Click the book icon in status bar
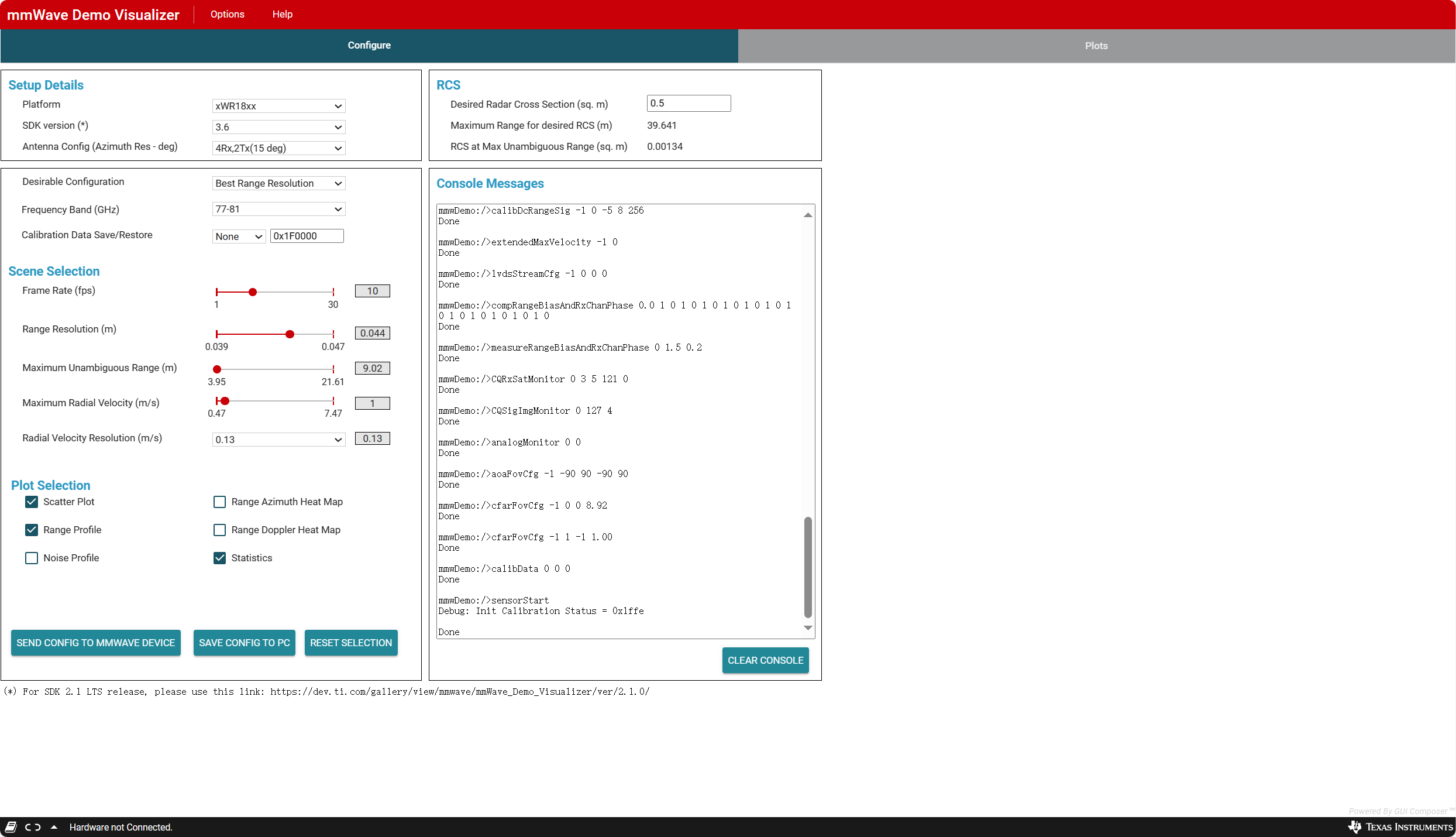 coord(11,826)
